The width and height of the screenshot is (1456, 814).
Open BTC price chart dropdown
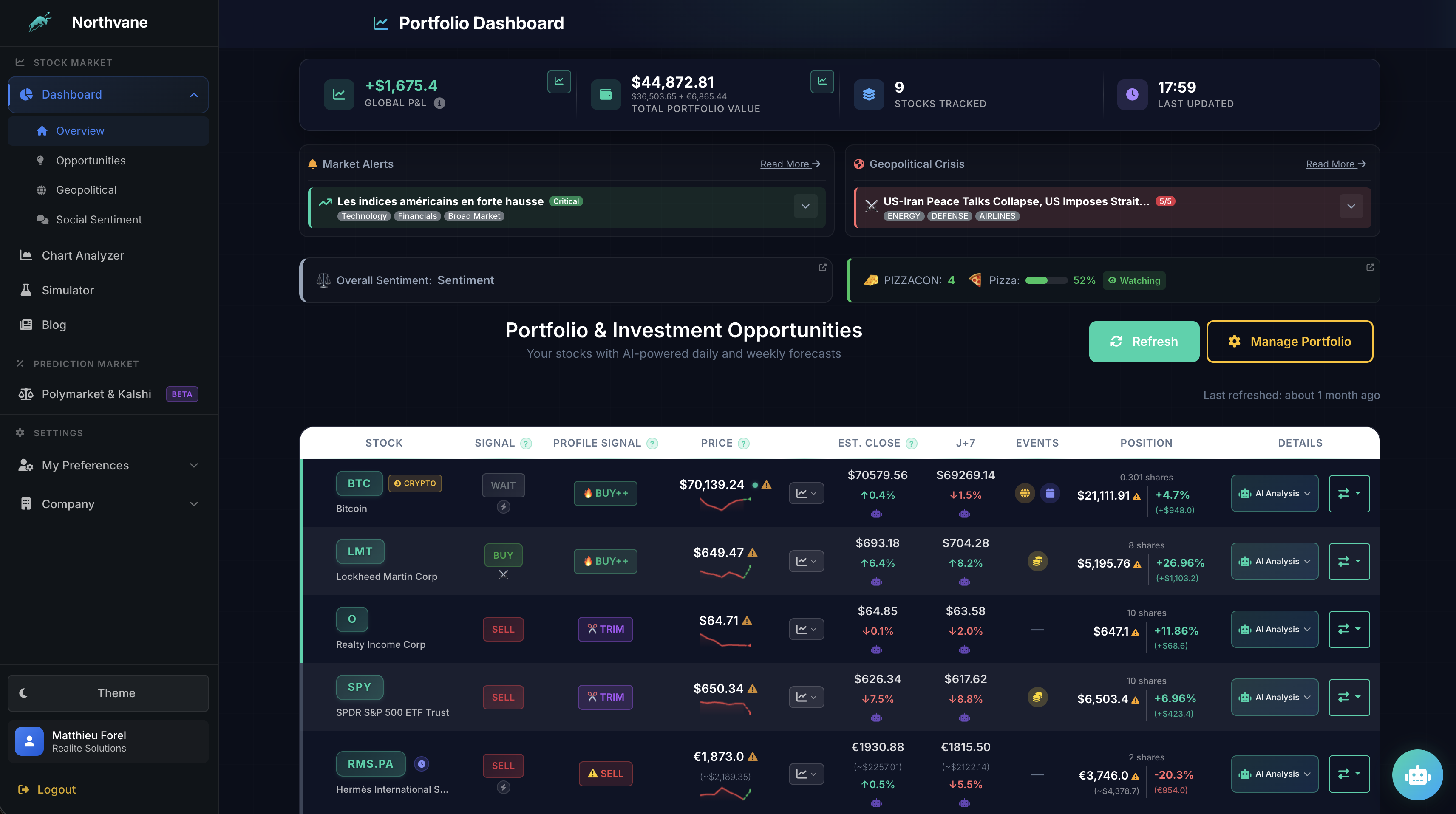[x=806, y=494]
